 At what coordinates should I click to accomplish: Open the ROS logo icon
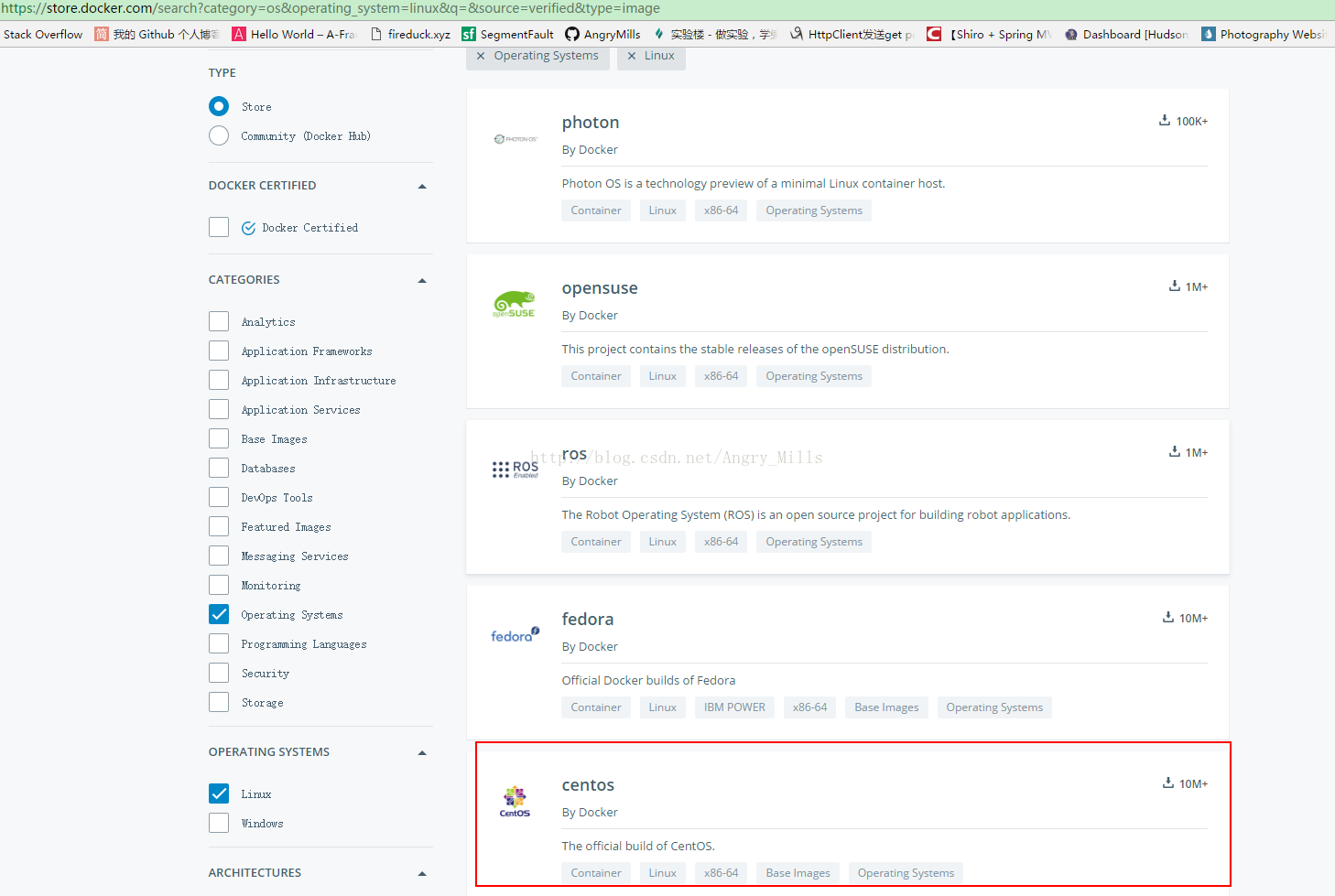[516, 470]
